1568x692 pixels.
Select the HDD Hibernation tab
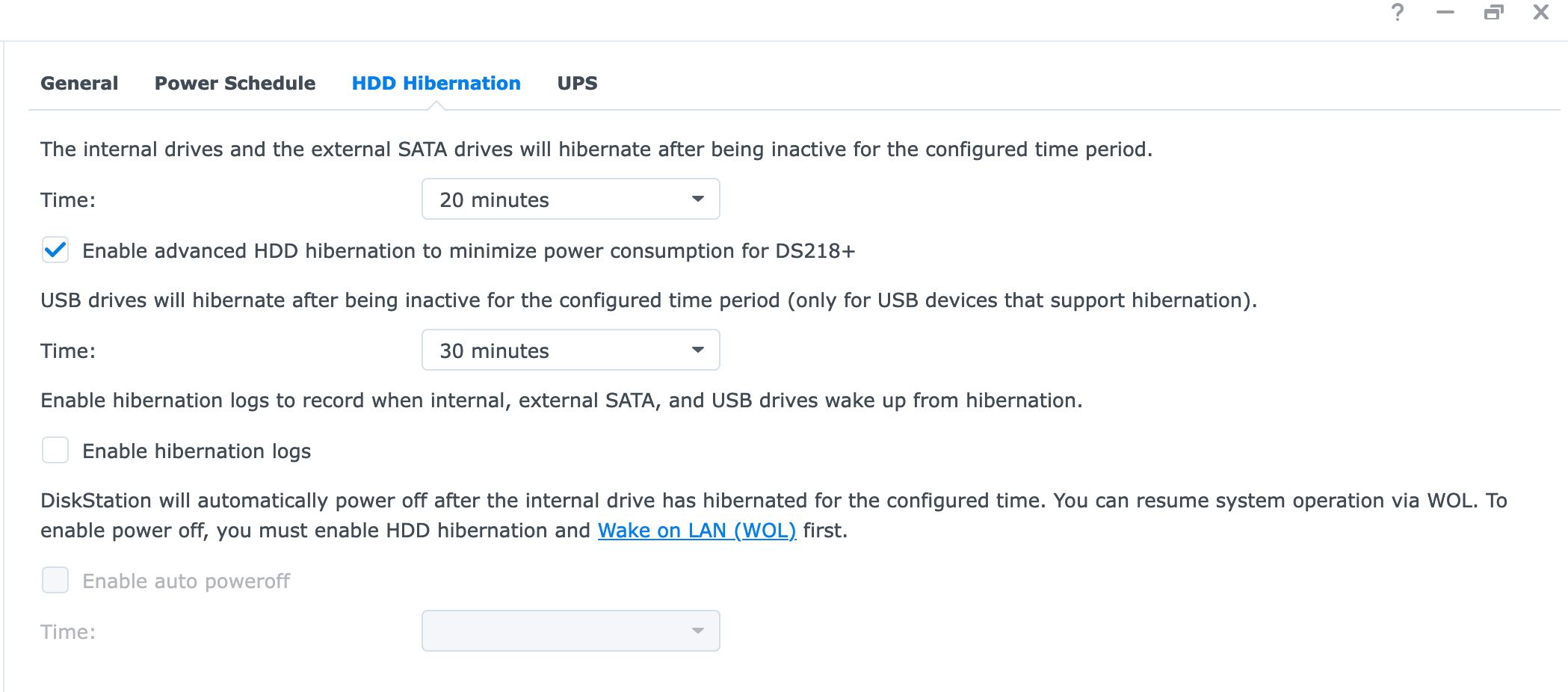point(436,83)
